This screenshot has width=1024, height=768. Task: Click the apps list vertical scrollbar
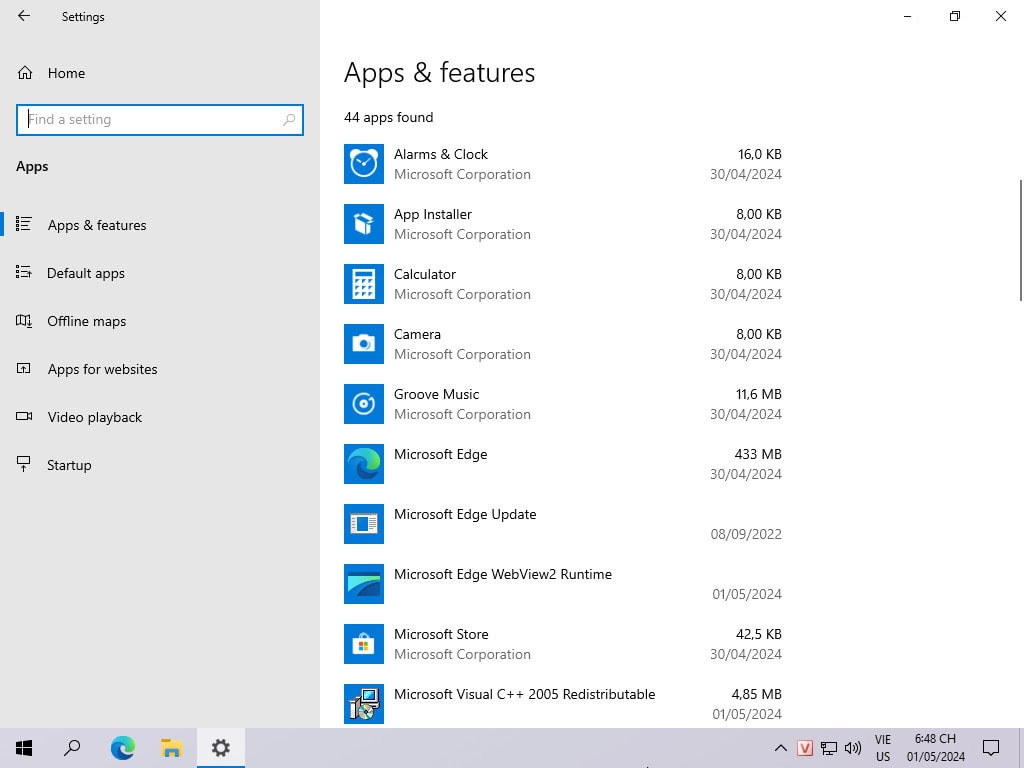coord(1020,240)
